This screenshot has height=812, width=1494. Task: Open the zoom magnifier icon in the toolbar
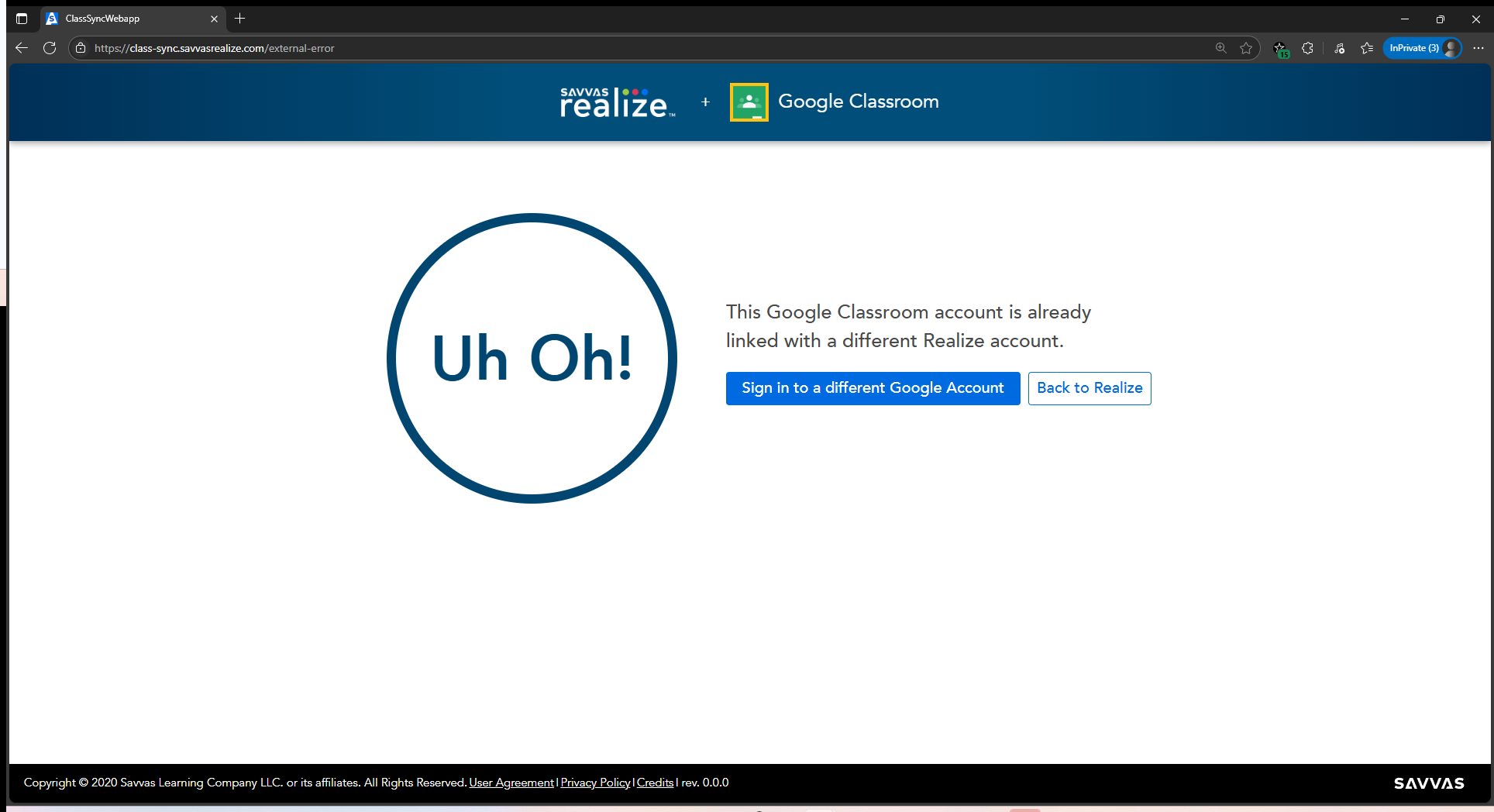[1220, 48]
